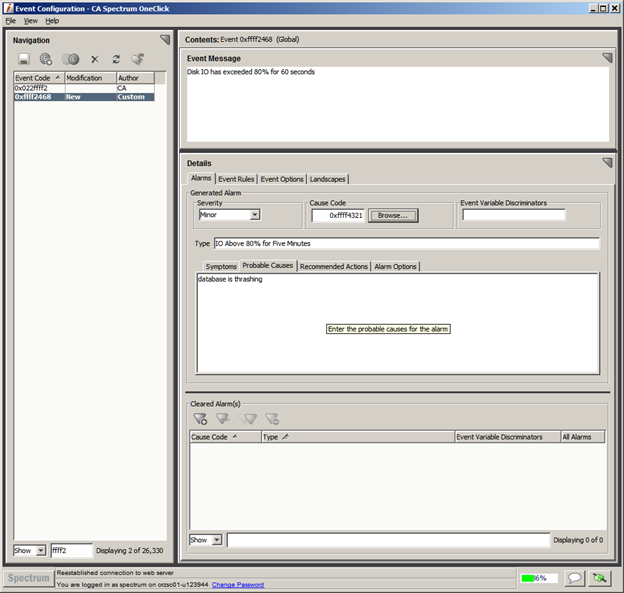Select event row 0x022ffff2
This screenshot has height=593, width=624.
pyautogui.click(x=84, y=88)
